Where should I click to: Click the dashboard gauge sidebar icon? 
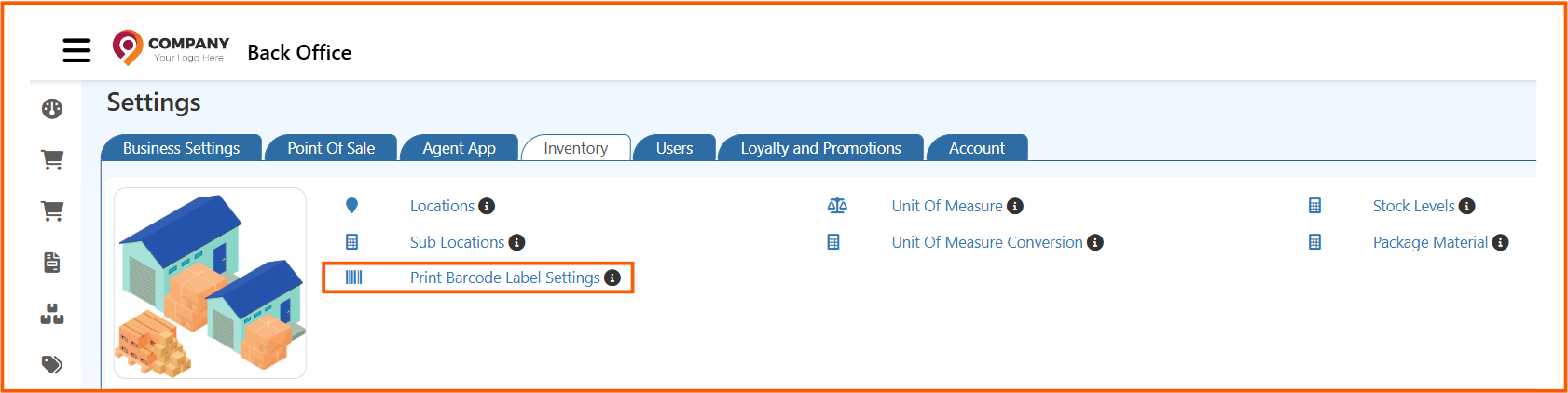[x=52, y=109]
